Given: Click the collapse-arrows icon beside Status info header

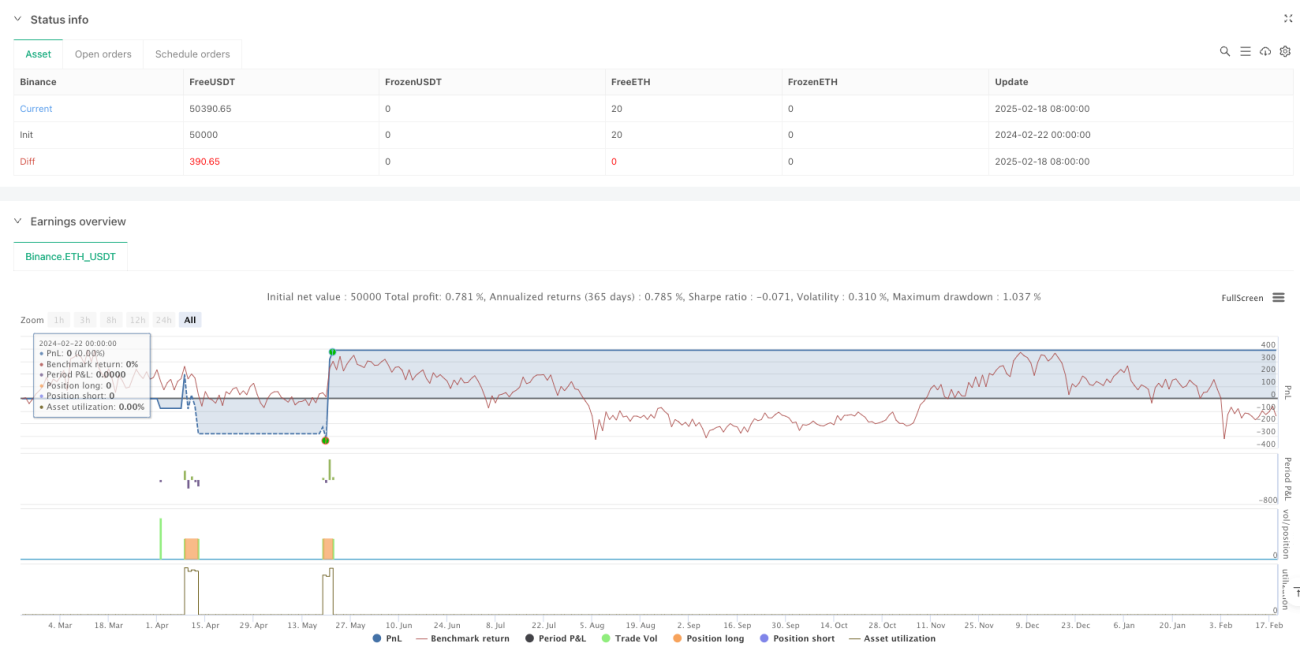Looking at the screenshot, I should (x=1287, y=18).
